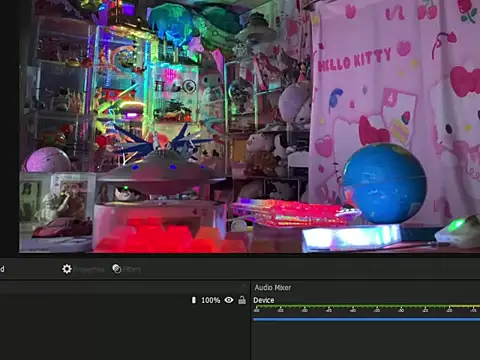Click the pink ball in the preview
This screenshot has height=360, width=480.
pyautogui.click(x=48, y=160)
